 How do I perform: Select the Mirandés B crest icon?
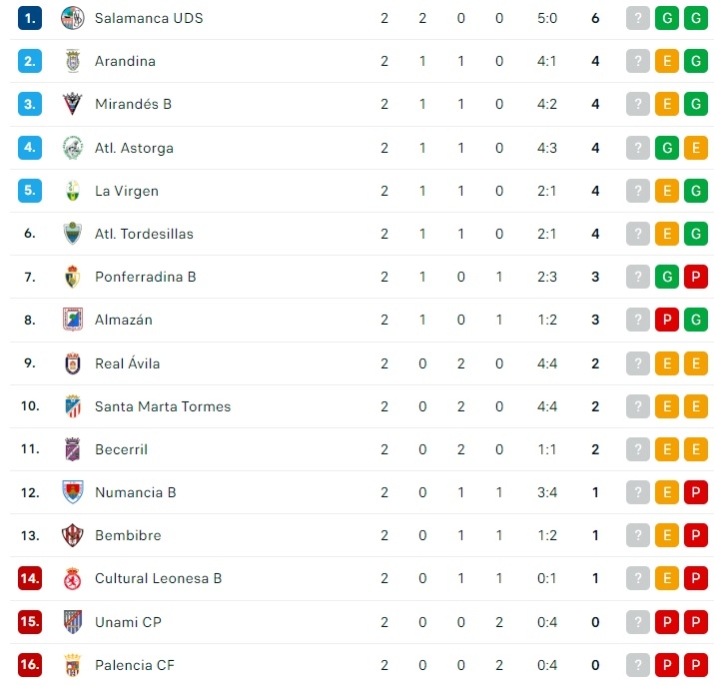(72, 104)
